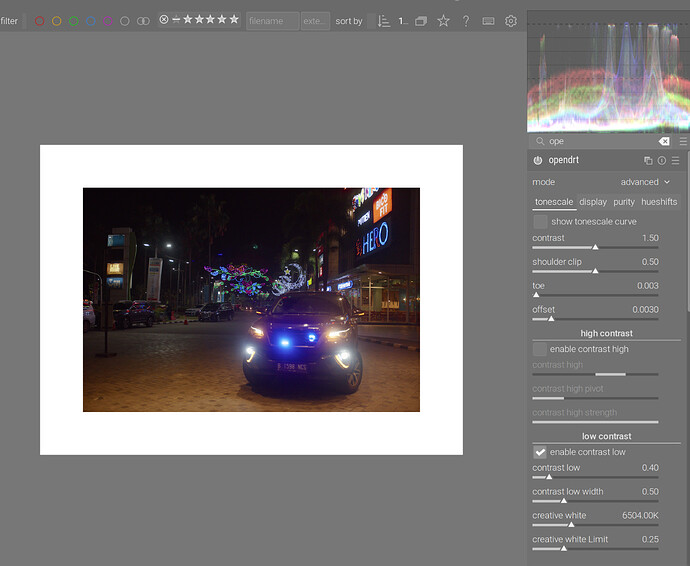This screenshot has width=690, height=566.
Task: Clear the module search text
Action: point(664,142)
